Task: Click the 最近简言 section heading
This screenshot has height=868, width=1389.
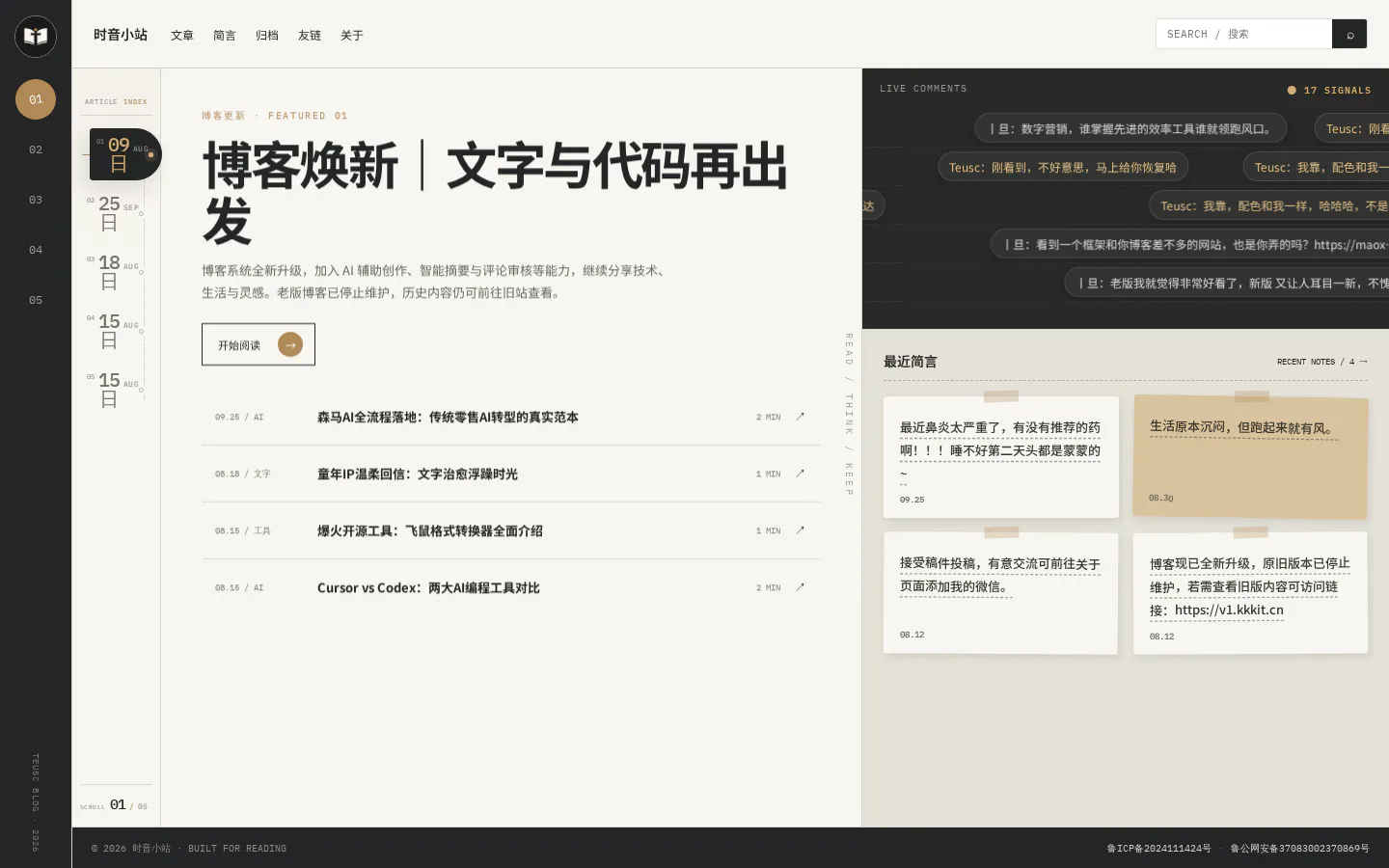Action: click(911, 362)
